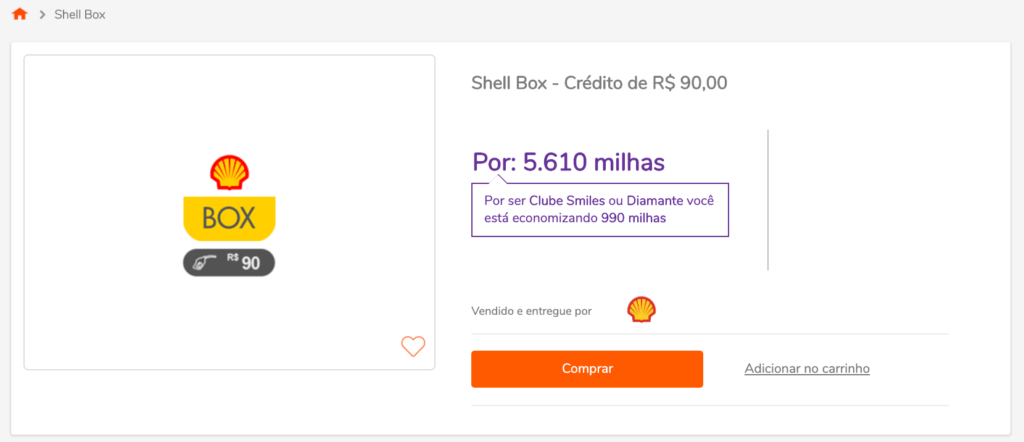
Task: Click the Shell logo in product image
Action: pos(229,173)
